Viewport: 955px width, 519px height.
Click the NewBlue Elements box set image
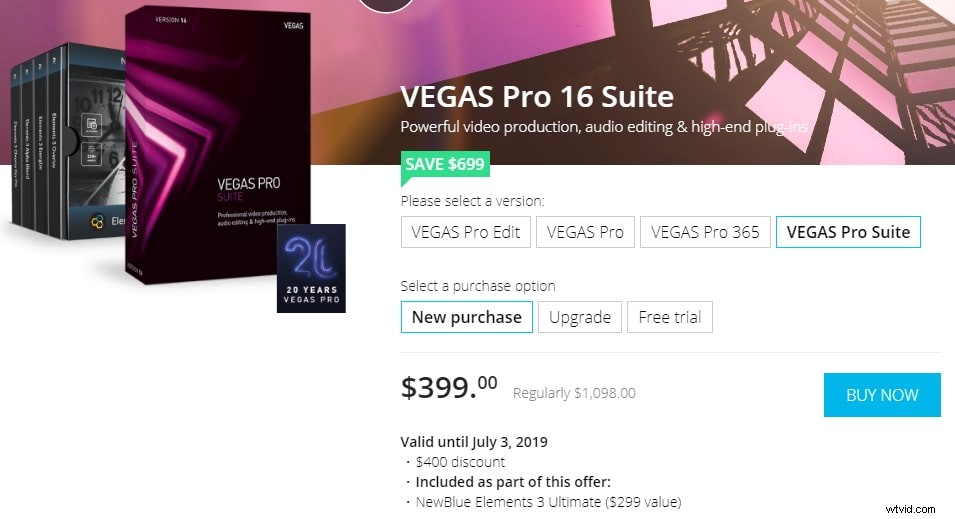tap(68, 141)
